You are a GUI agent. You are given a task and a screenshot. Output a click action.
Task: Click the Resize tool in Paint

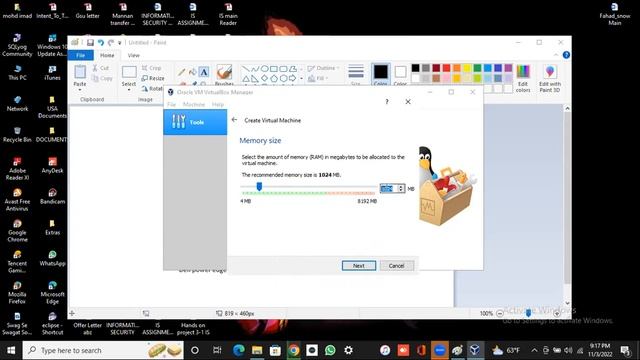coord(153,78)
